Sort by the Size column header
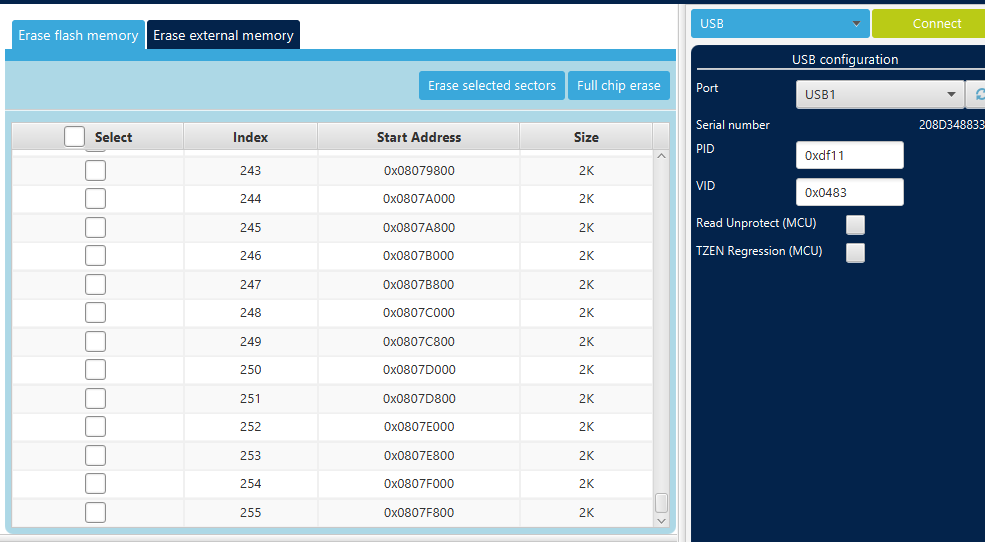Screen dimensions: 985x542 click(586, 137)
